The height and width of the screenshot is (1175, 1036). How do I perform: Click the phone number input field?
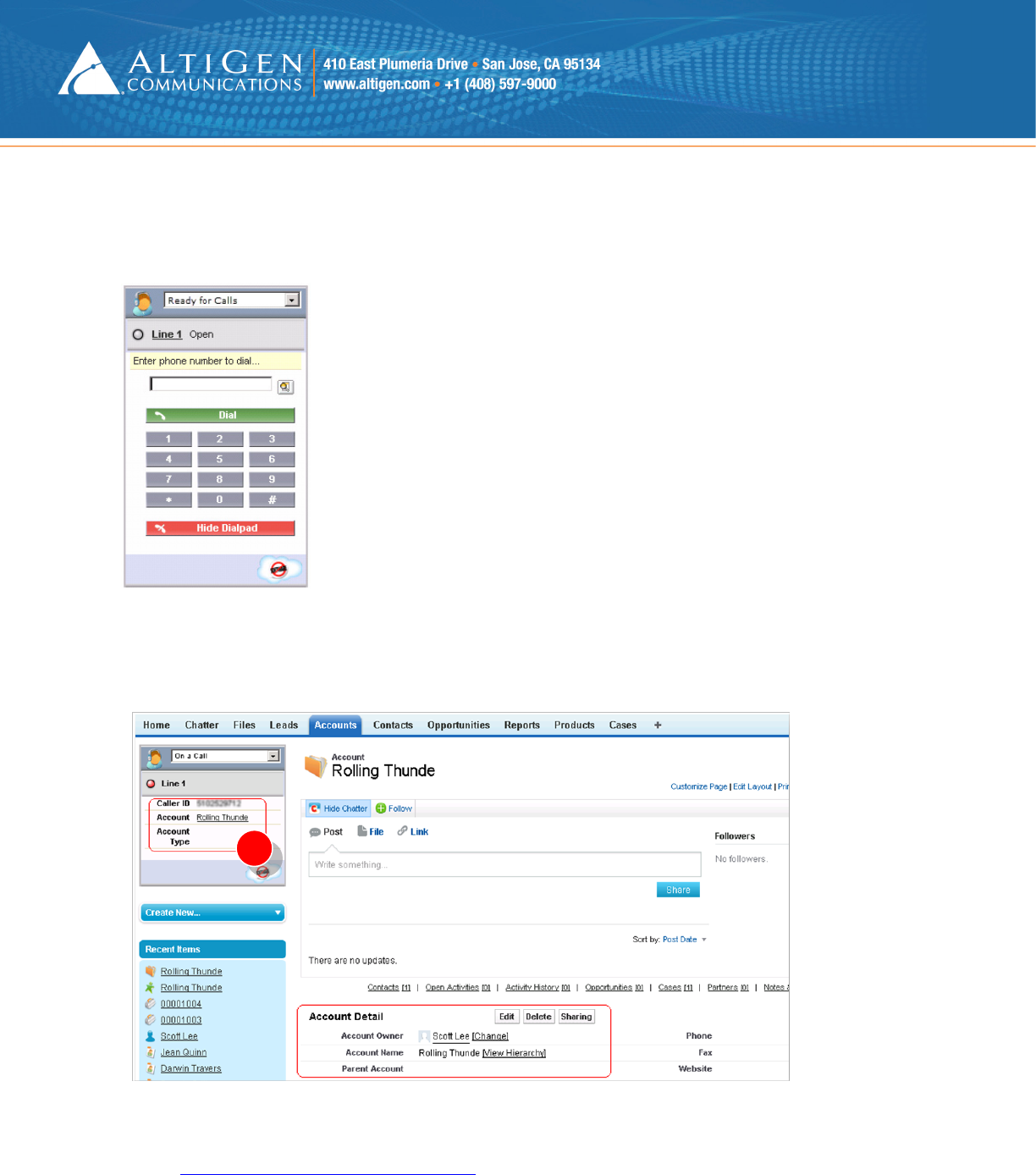pyautogui.click(x=211, y=384)
